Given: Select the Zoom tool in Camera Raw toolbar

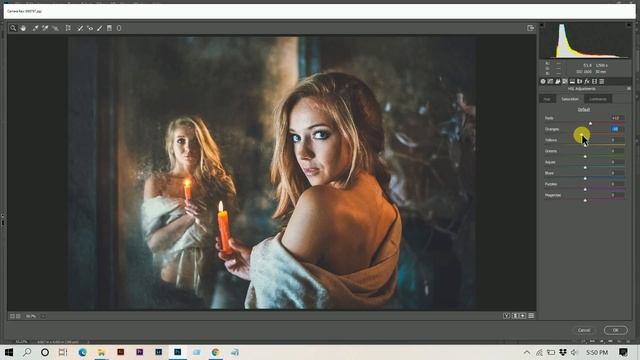Looking at the screenshot, I should [13, 28].
